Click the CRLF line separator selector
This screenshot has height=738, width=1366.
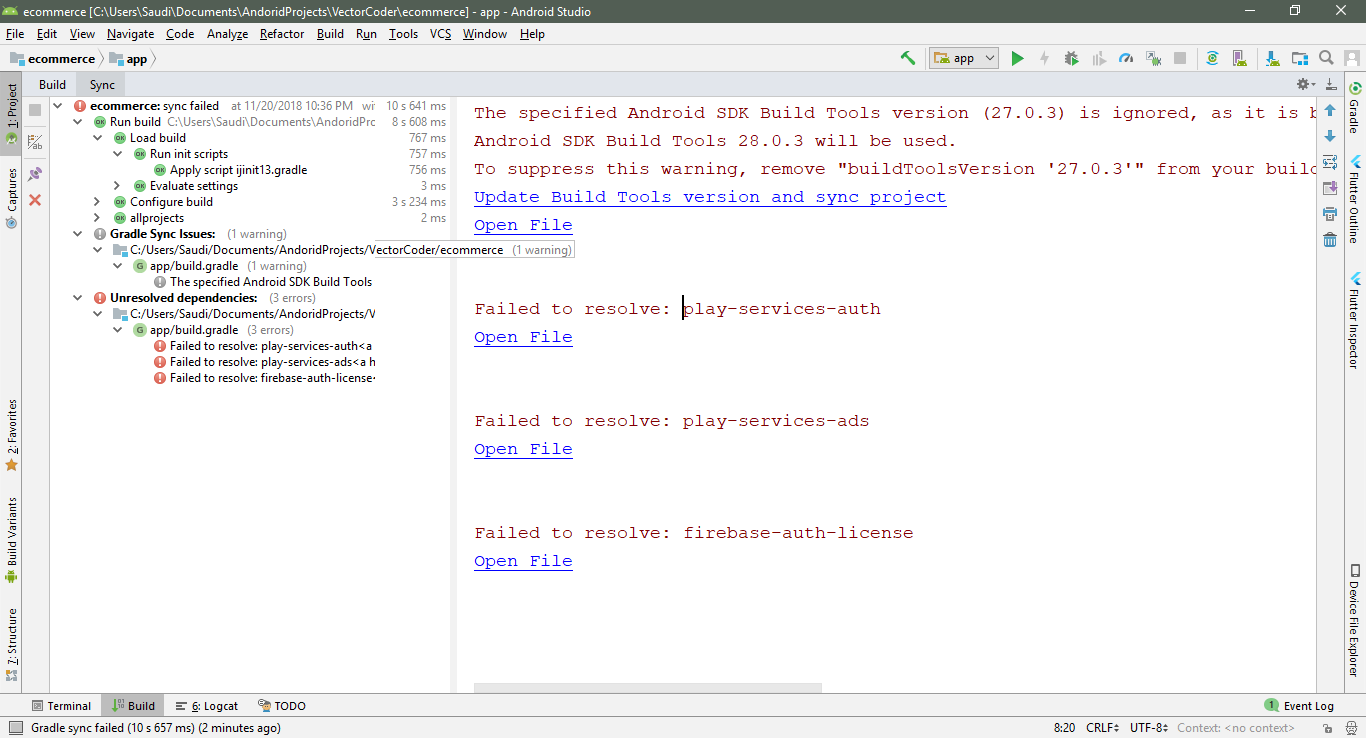(x=1102, y=728)
